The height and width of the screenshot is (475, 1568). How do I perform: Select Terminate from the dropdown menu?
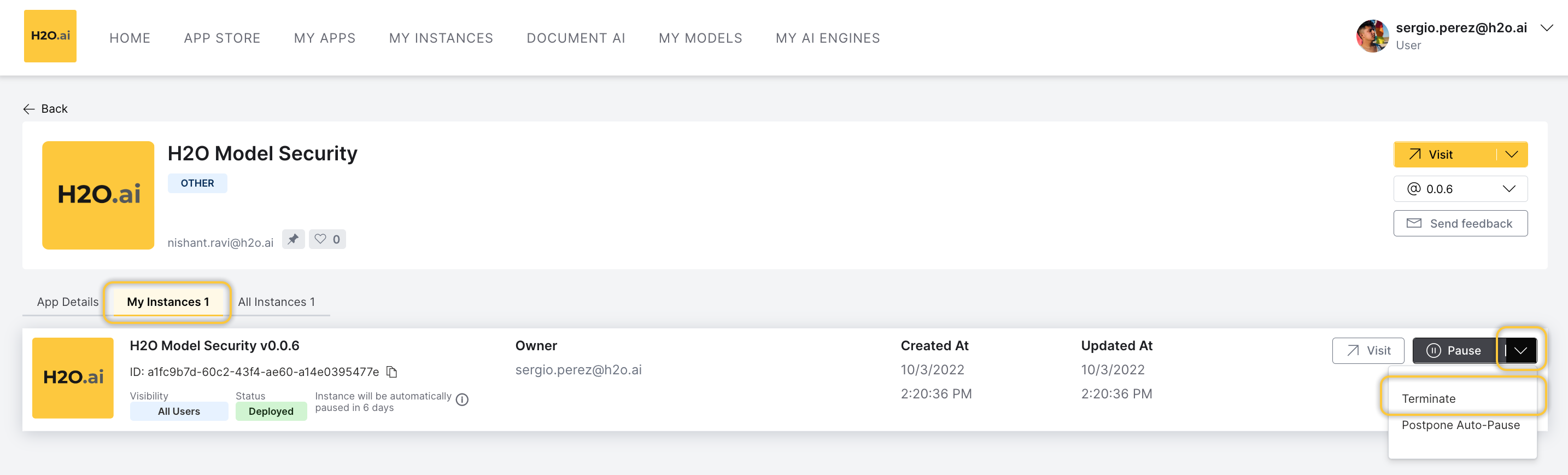tap(1428, 398)
